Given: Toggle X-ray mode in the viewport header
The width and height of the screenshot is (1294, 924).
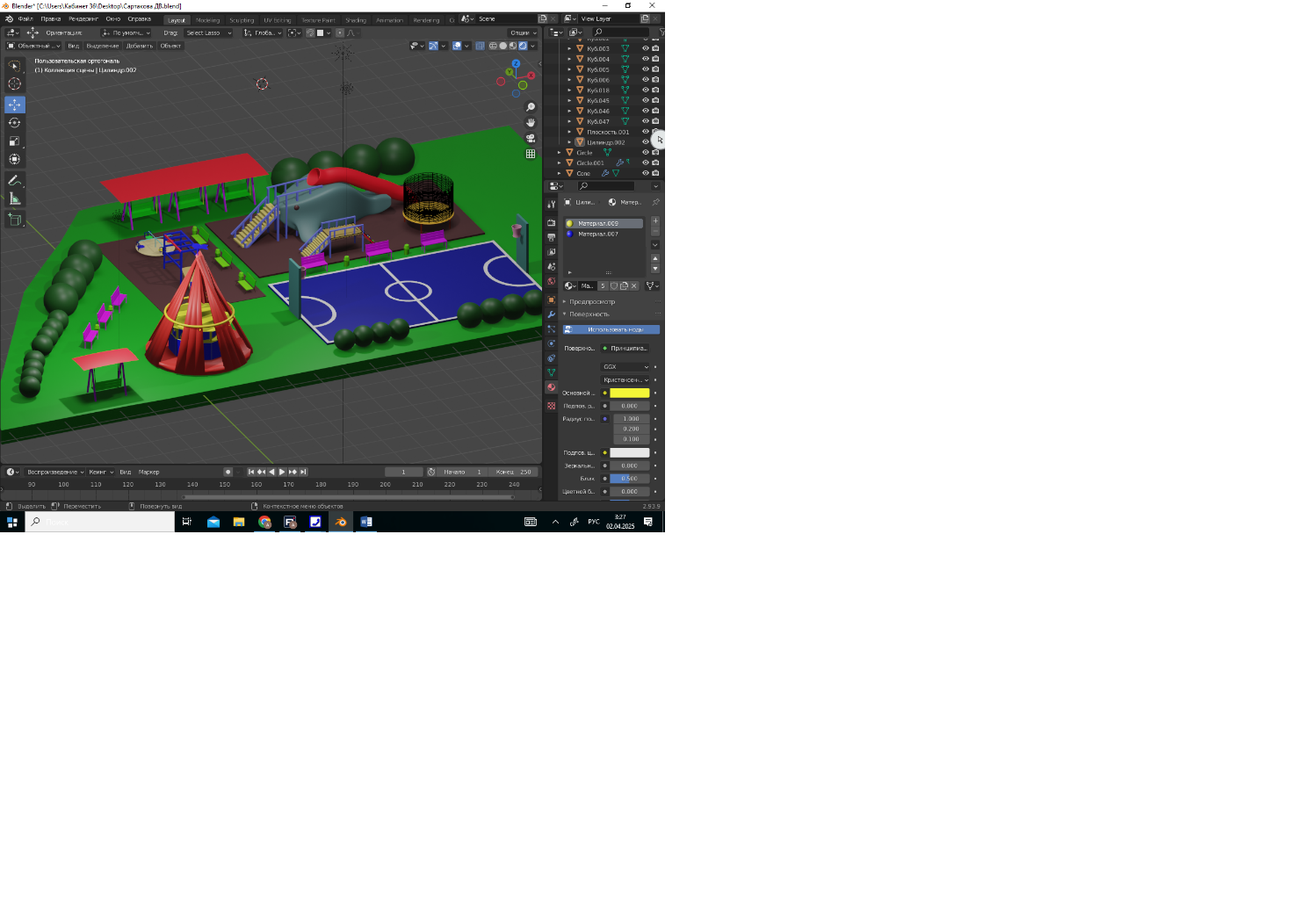Looking at the screenshot, I should coord(480,46).
